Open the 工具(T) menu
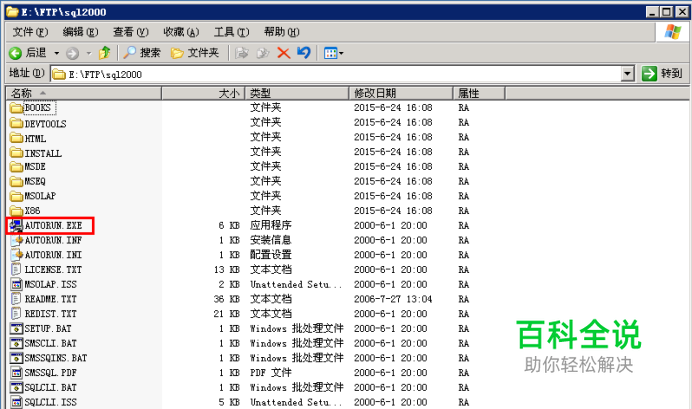Image resolution: width=692 pixels, height=409 pixels. [x=231, y=32]
